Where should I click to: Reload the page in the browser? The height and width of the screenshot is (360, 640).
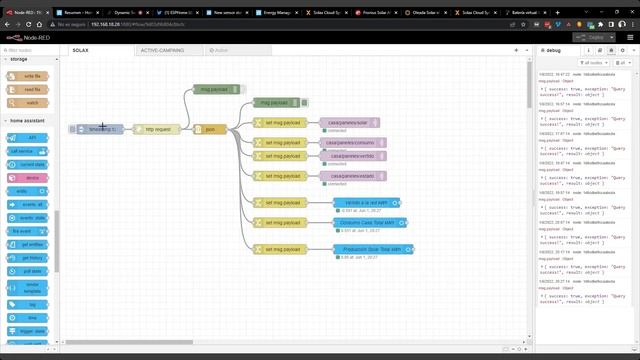tap(28, 24)
